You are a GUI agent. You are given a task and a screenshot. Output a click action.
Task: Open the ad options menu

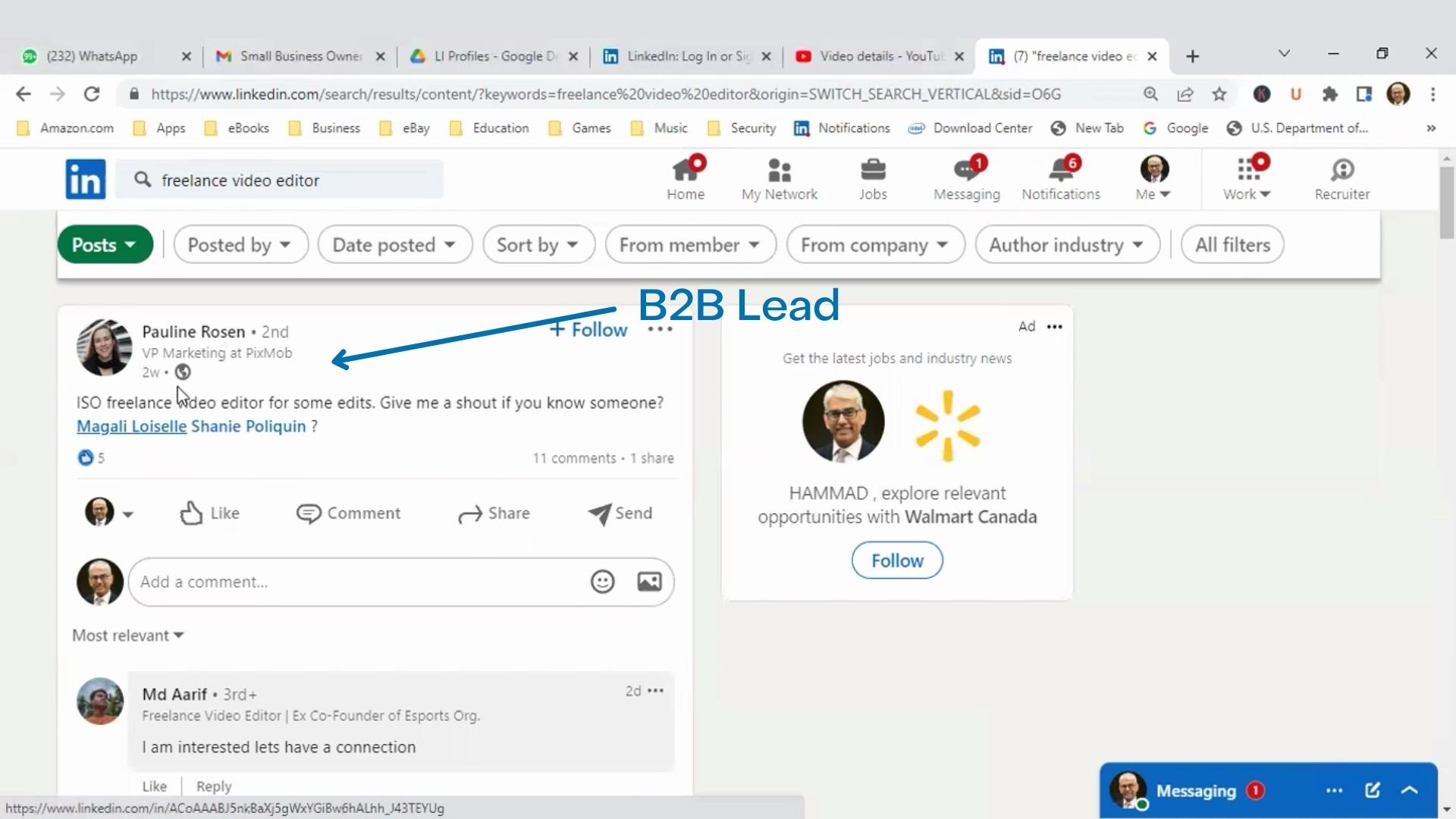point(1054,326)
